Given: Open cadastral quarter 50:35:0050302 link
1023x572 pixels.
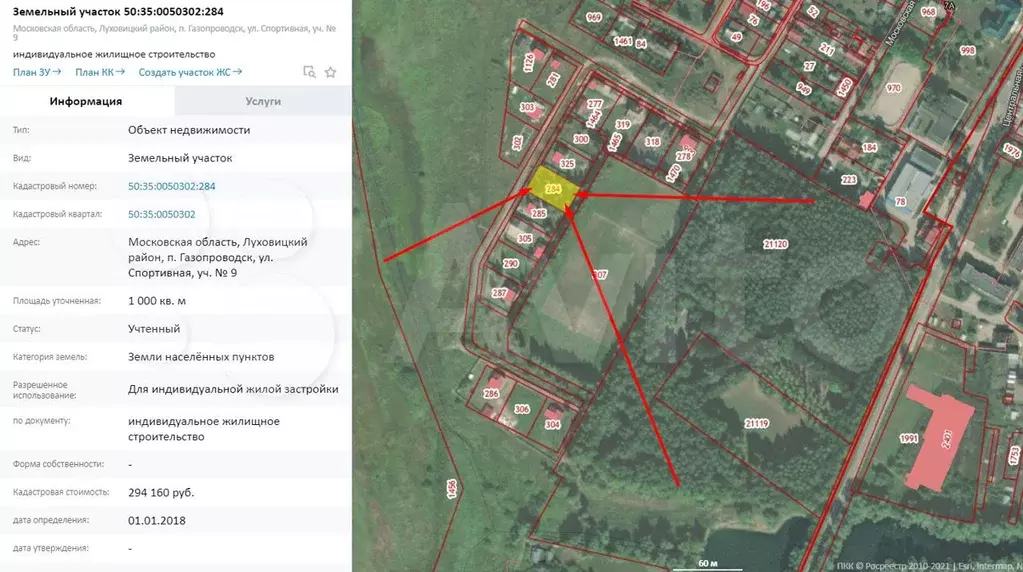Looking at the screenshot, I should (x=162, y=214).
